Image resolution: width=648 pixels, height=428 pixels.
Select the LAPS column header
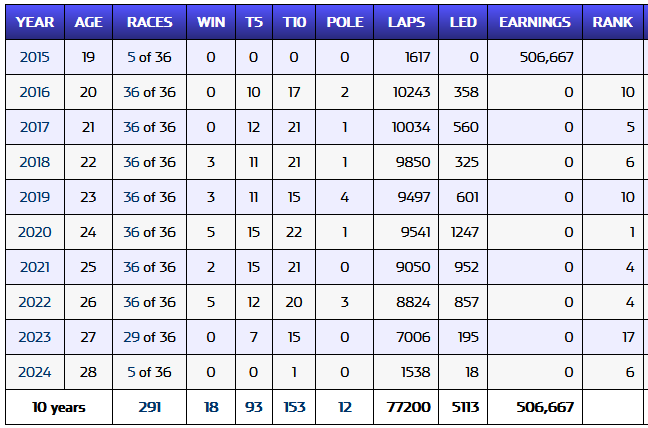click(x=406, y=21)
